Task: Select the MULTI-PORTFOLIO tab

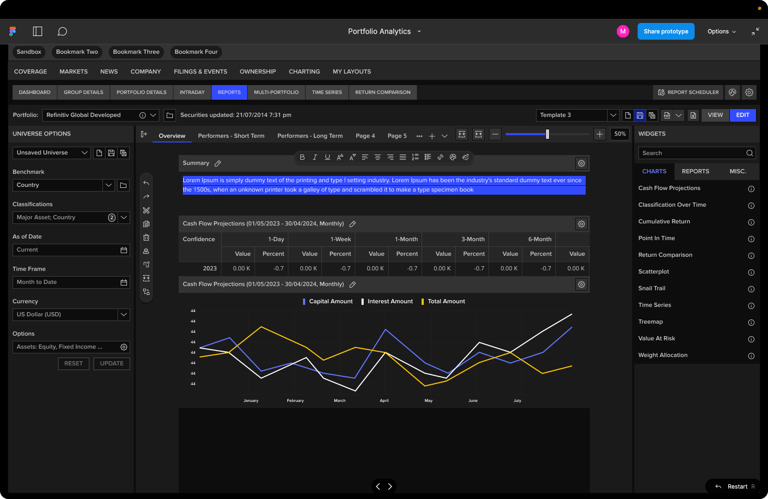Action: tap(276, 92)
